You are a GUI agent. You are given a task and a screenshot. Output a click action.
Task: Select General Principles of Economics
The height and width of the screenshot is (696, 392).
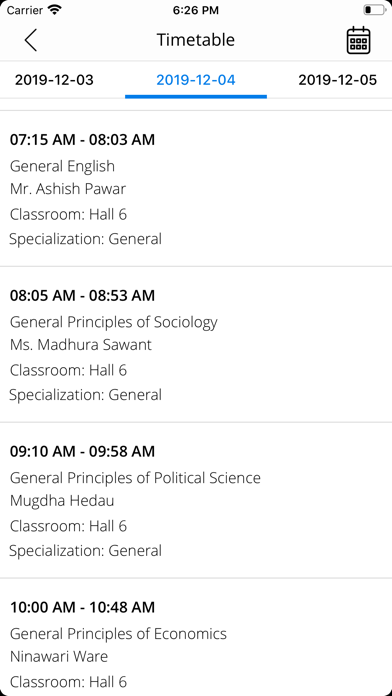point(118,634)
